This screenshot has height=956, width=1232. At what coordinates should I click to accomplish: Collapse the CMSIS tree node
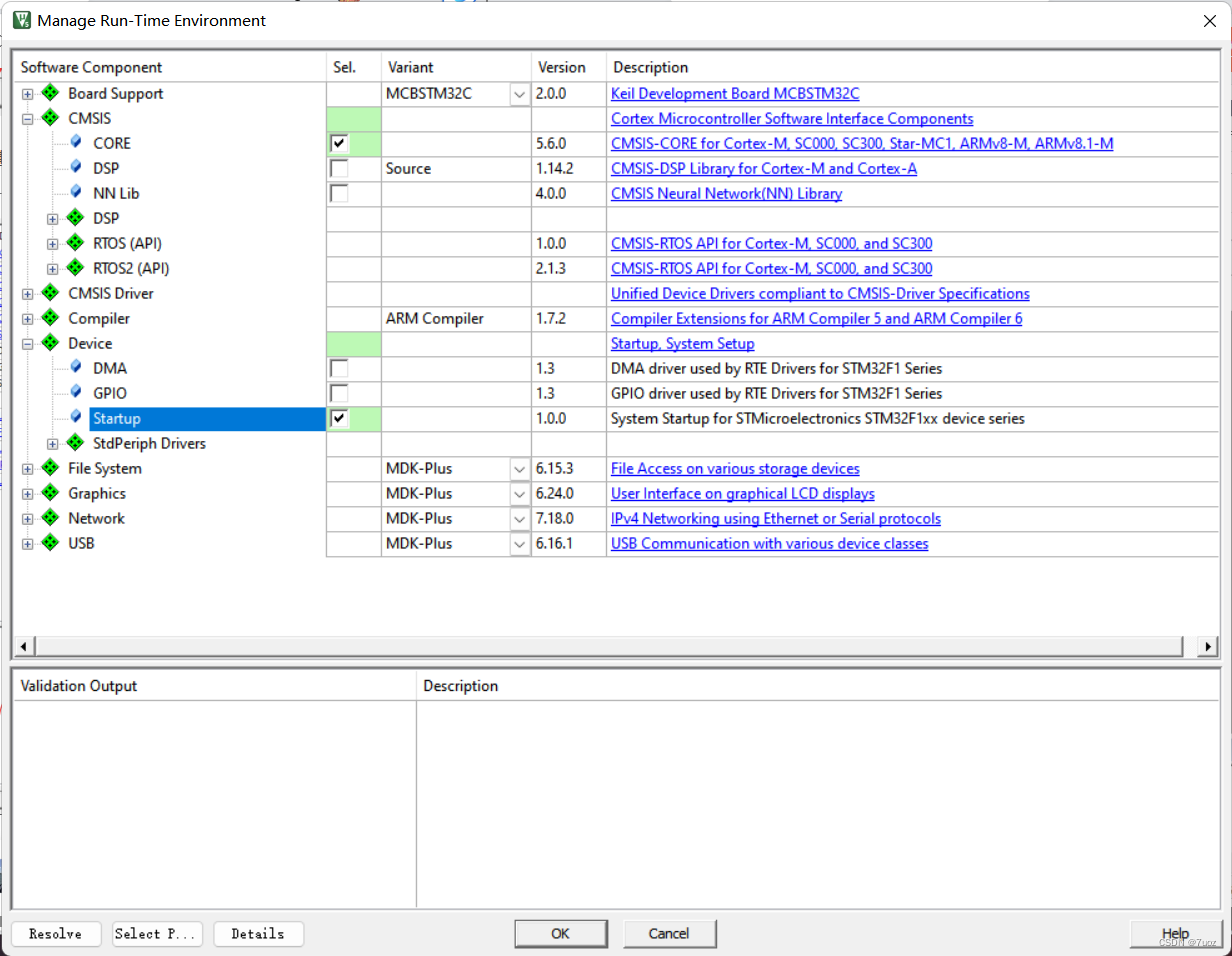click(28, 119)
